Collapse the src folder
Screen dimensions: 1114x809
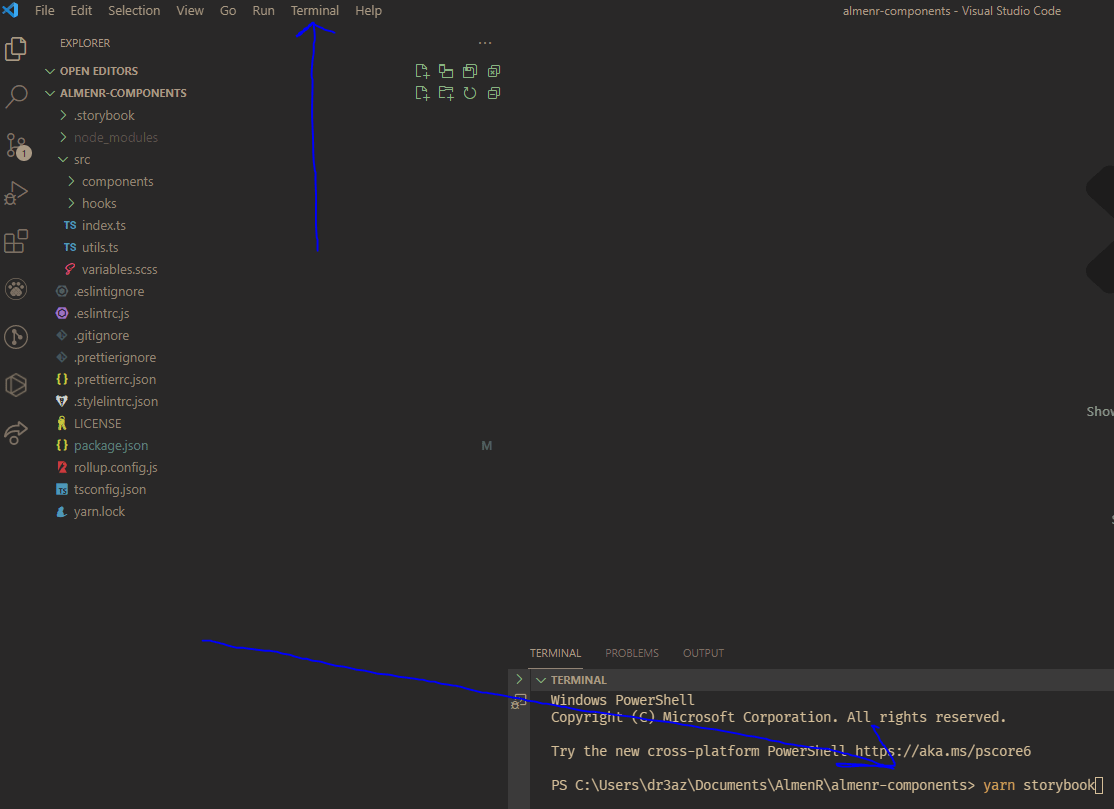point(63,159)
